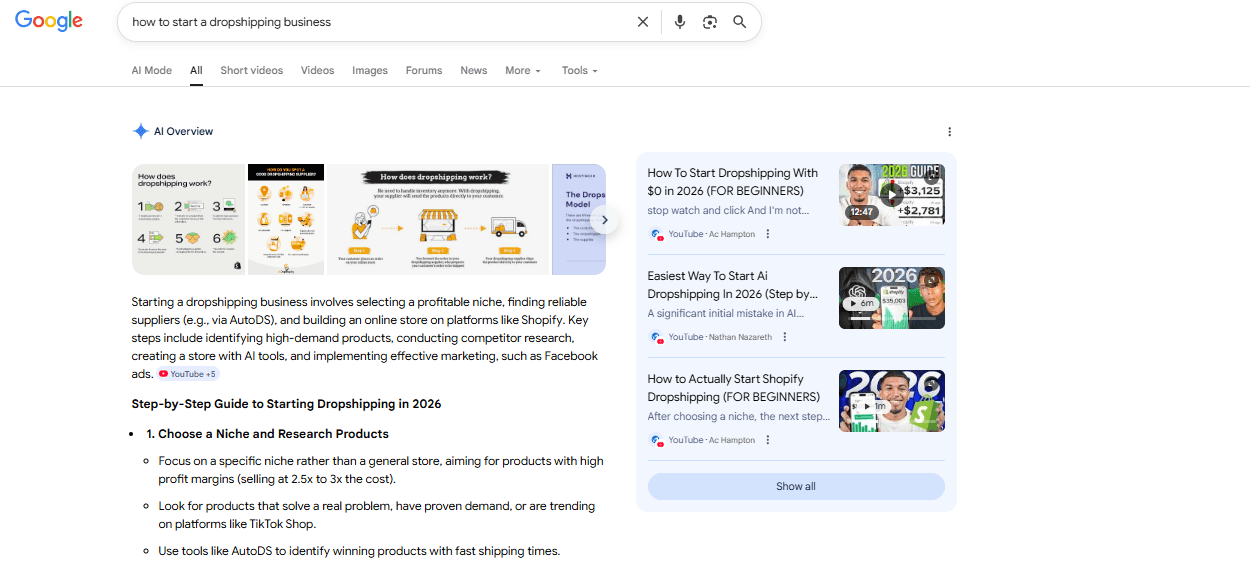Switch to Videos tab
The width and height of the screenshot is (1250, 571).
coord(318,71)
